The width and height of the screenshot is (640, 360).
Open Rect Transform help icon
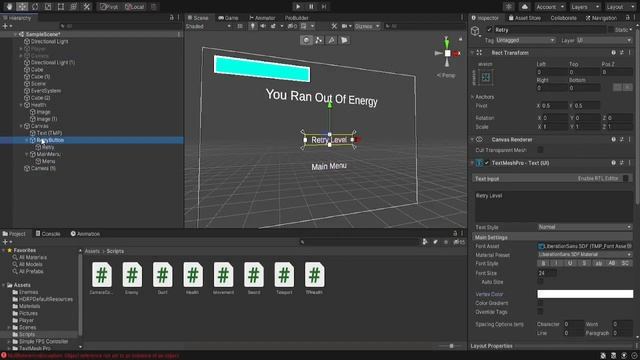[613, 53]
